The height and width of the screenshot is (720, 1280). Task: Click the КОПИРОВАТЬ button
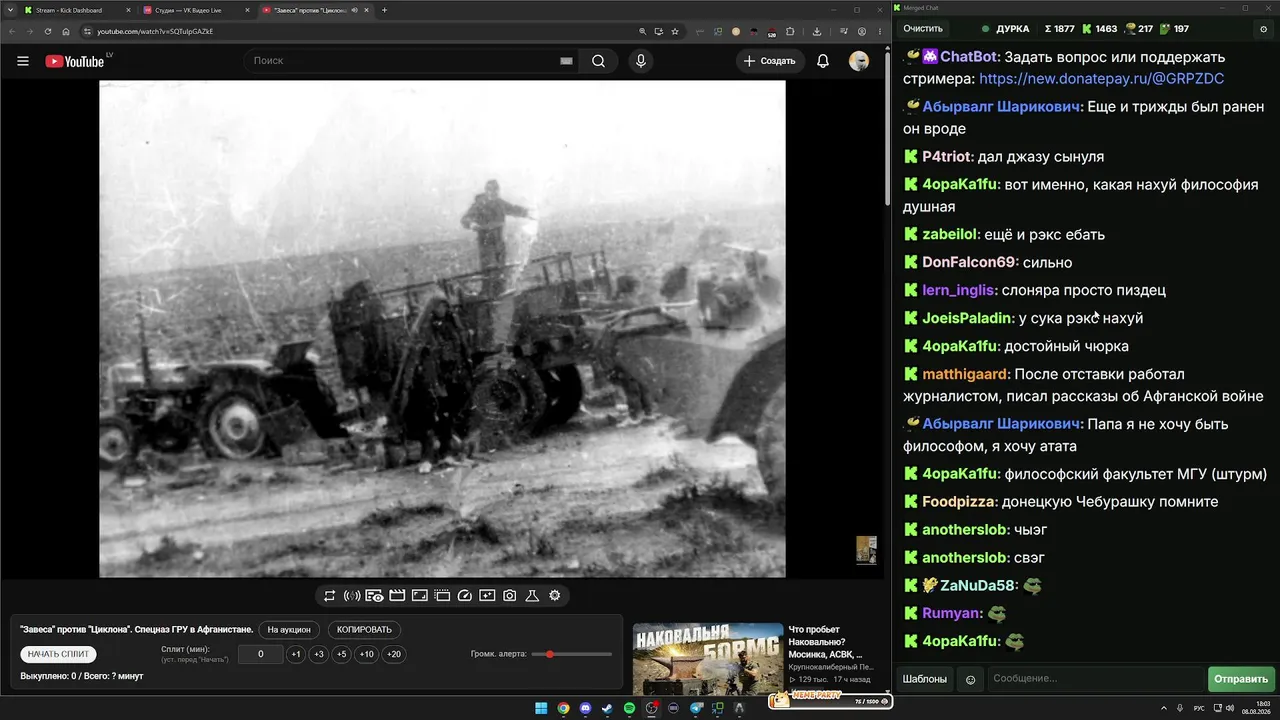click(364, 630)
